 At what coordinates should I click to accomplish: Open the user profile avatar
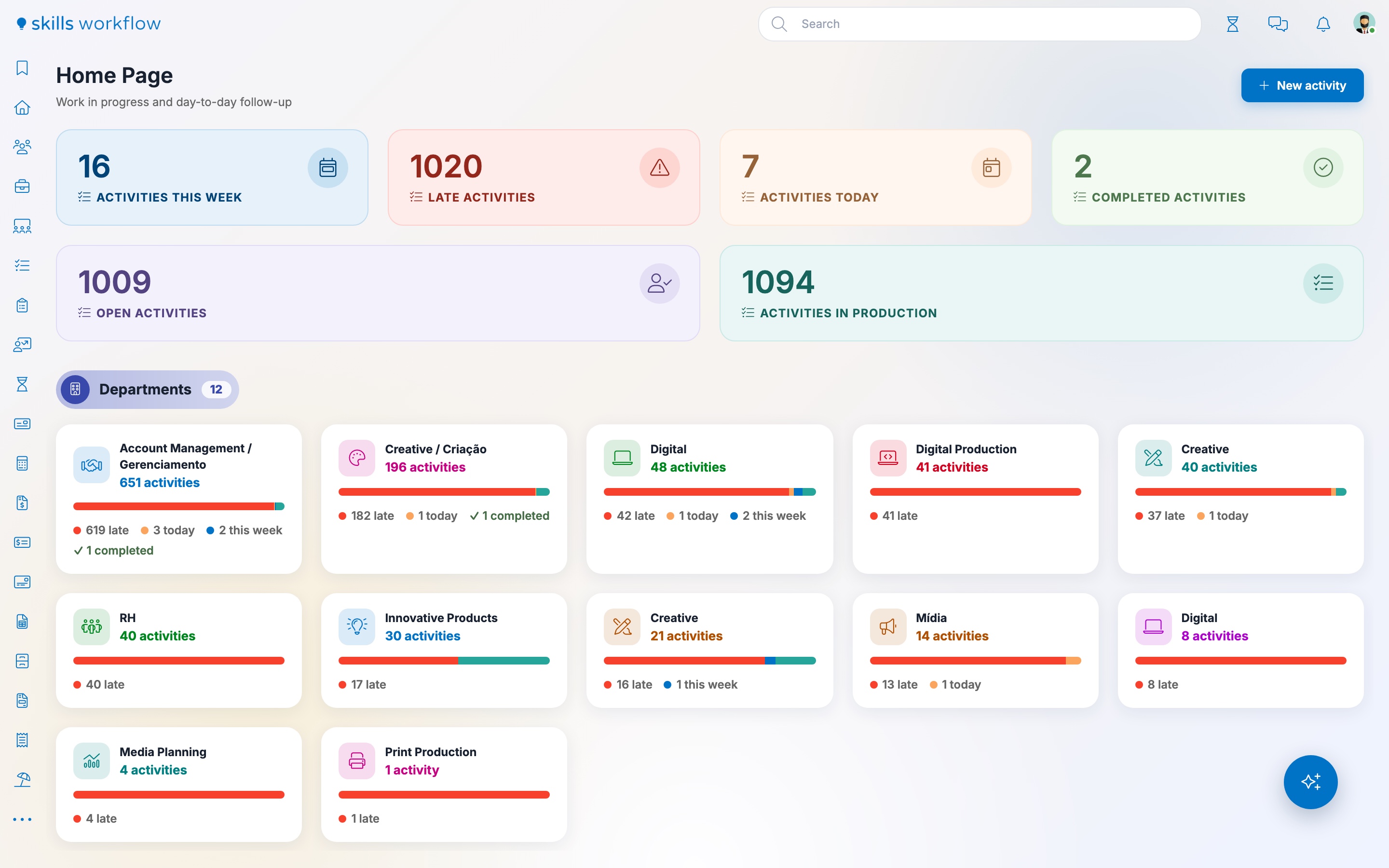[x=1364, y=24]
